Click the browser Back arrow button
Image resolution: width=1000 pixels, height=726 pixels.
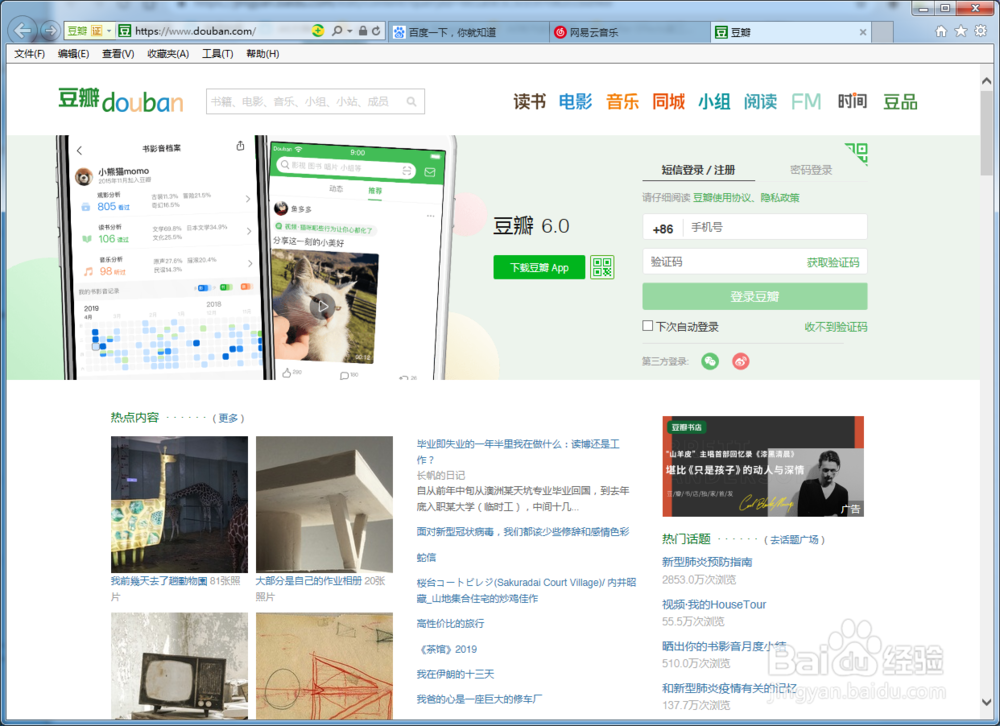point(22,30)
